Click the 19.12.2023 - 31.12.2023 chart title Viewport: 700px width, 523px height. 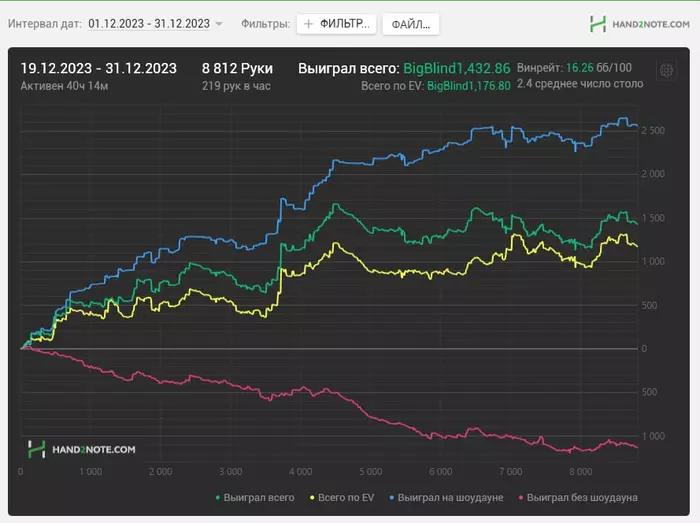[99, 69]
